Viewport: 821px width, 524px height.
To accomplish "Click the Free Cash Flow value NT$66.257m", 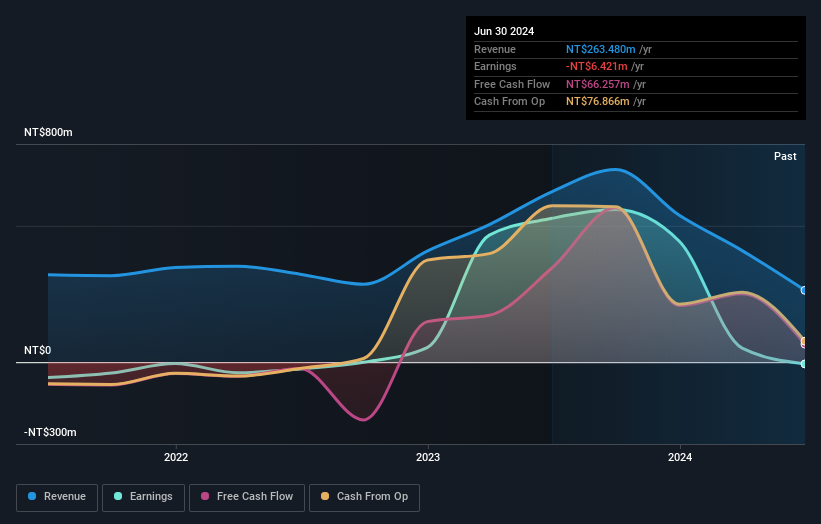I will [x=597, y=84].
